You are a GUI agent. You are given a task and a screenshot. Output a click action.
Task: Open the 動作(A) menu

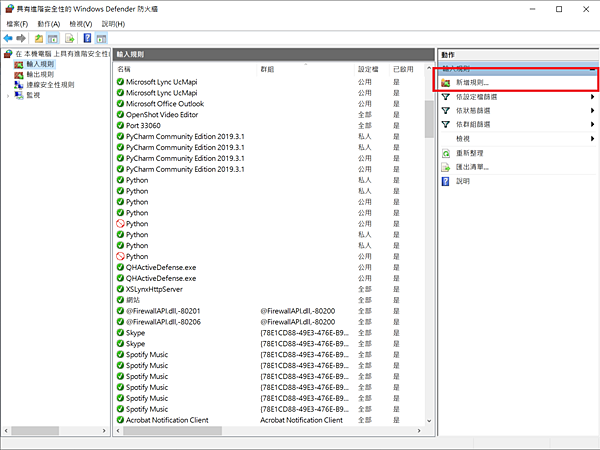(49, 24)
